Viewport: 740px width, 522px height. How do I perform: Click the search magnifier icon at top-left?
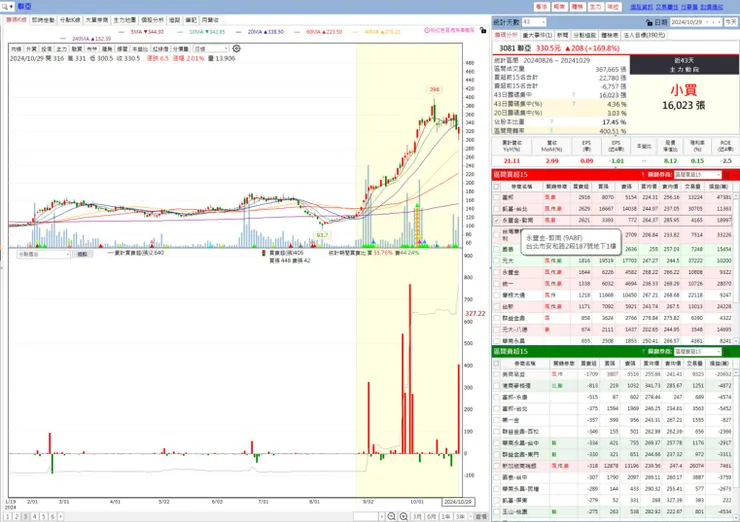[x=5, y=7]
